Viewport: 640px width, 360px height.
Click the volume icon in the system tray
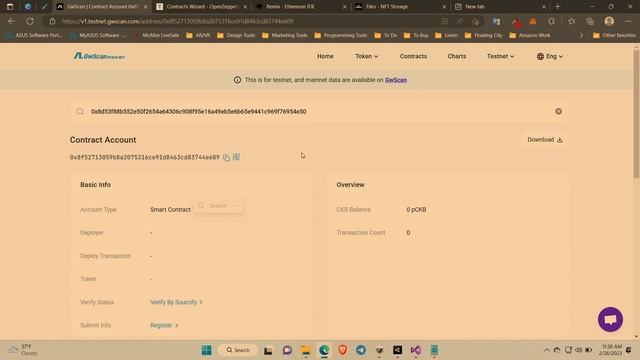click(578, 350)
